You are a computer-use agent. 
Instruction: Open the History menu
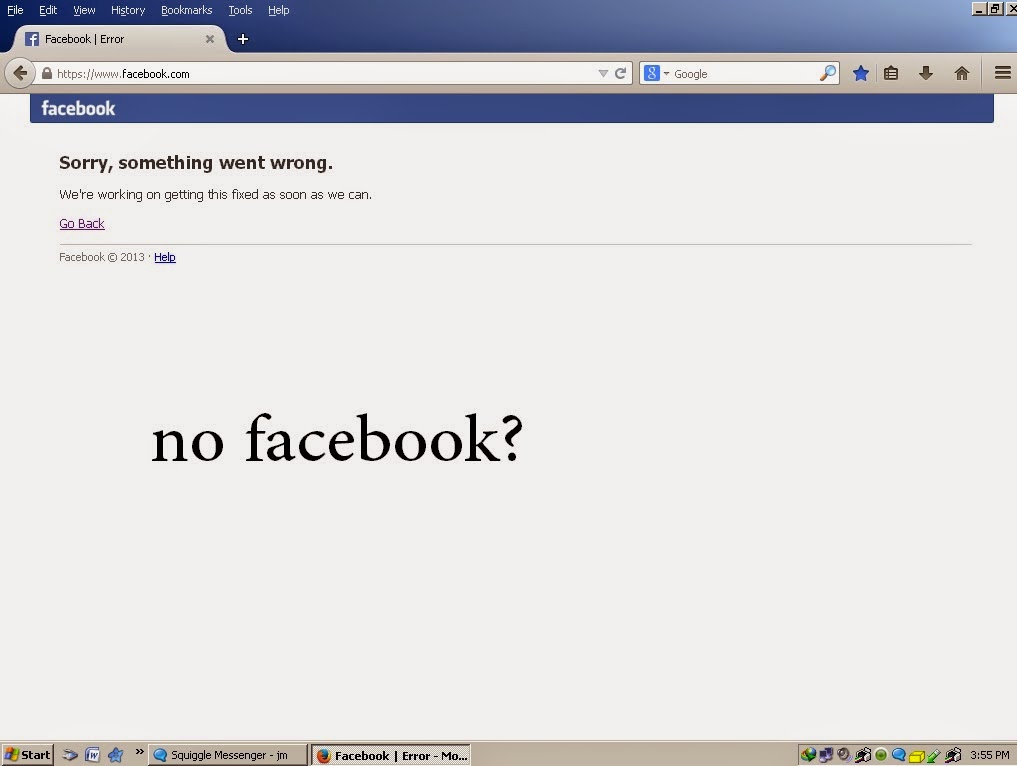pyautogui.click(x=128, y=10)
